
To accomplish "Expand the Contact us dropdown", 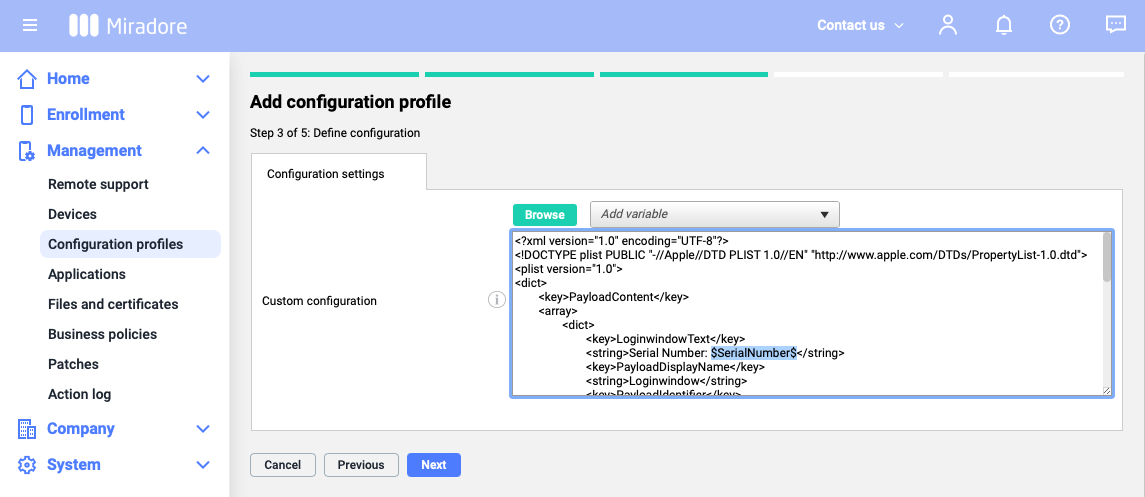I will [860, 25].
